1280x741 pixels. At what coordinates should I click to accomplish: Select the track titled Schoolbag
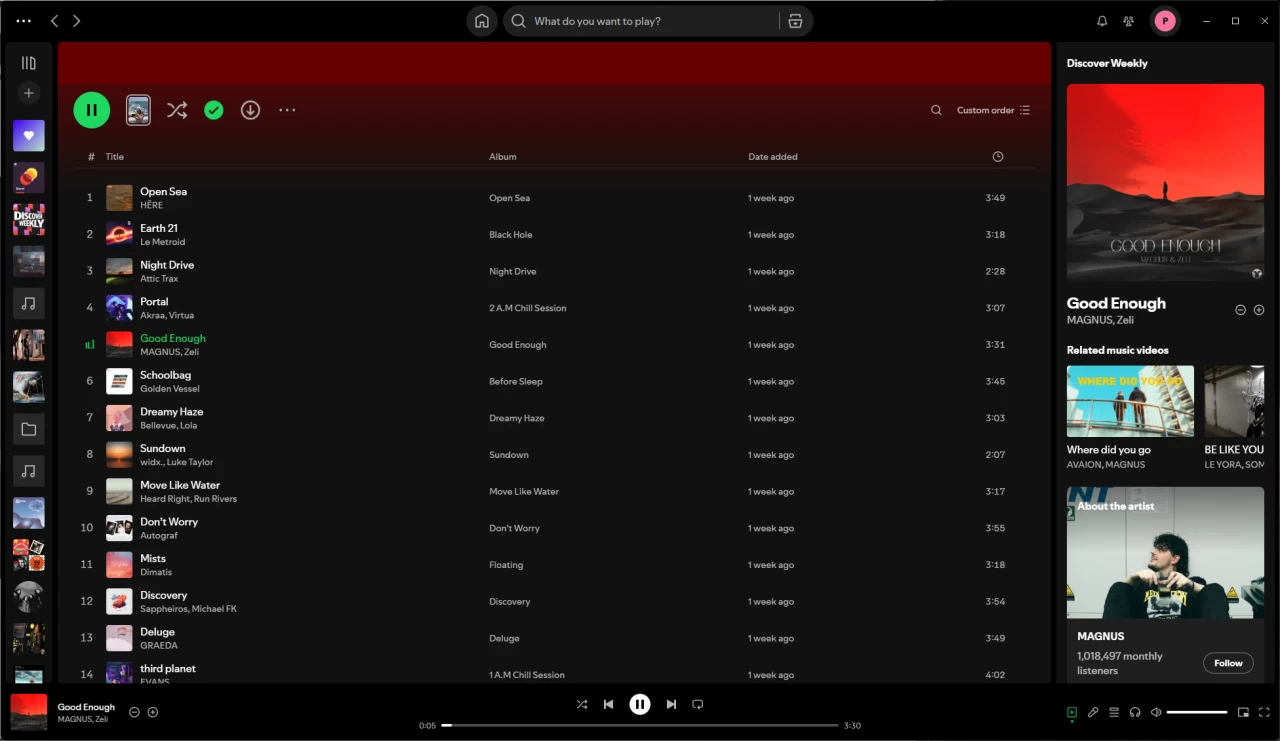pyautogui.click(x=165, y=375)
